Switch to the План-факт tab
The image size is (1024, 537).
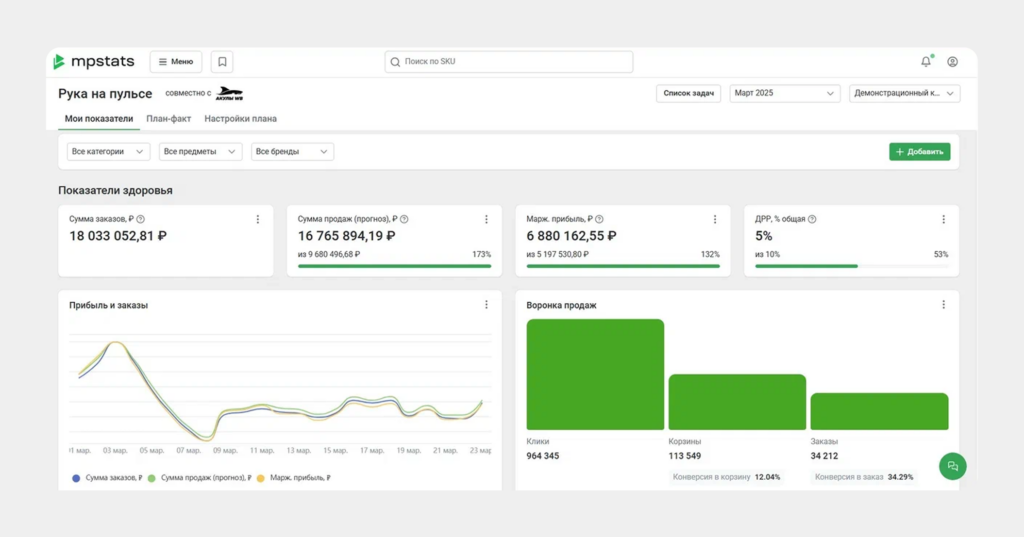pyautogui.click(x=168, y=119)
